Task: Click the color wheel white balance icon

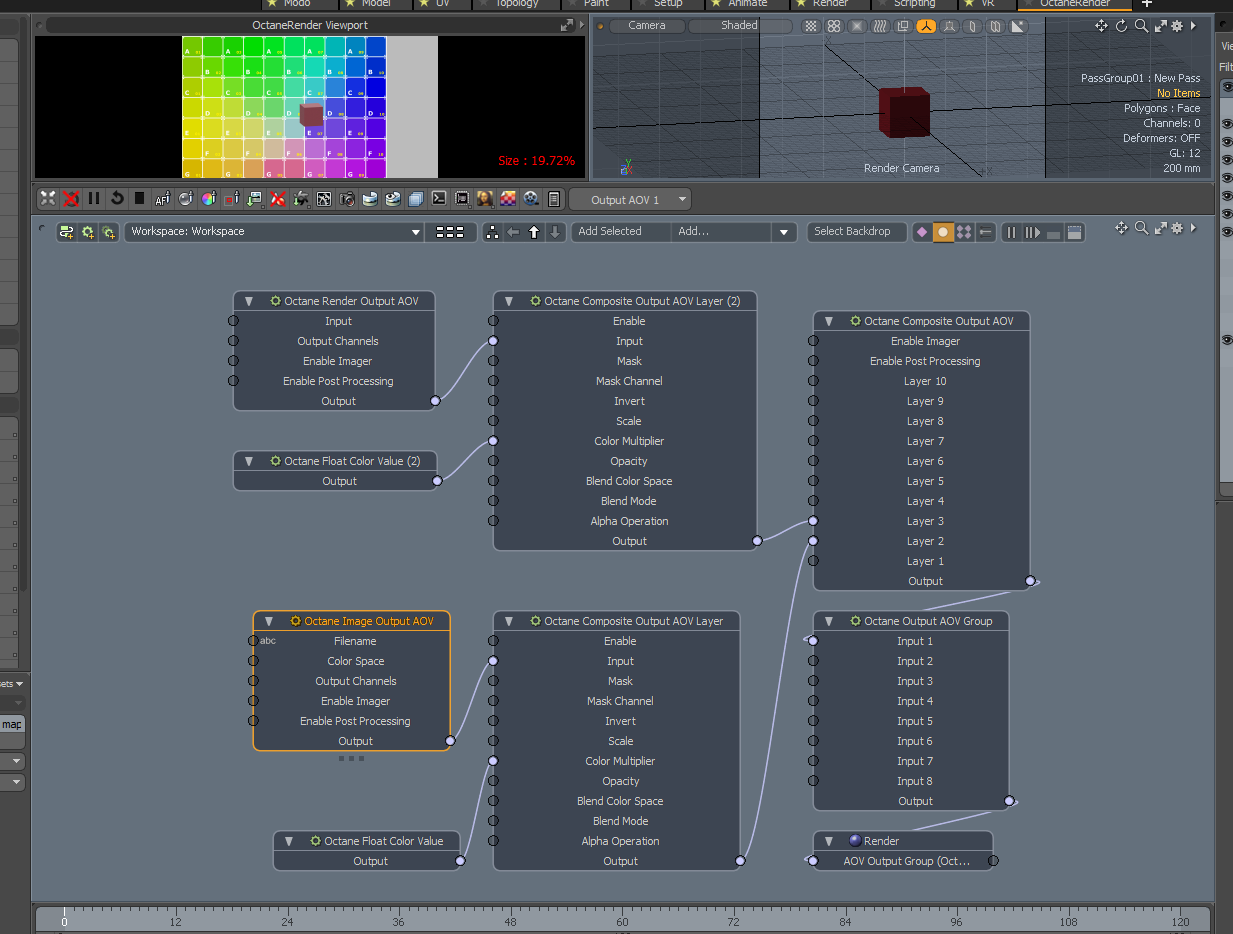Action: point(209,199)
